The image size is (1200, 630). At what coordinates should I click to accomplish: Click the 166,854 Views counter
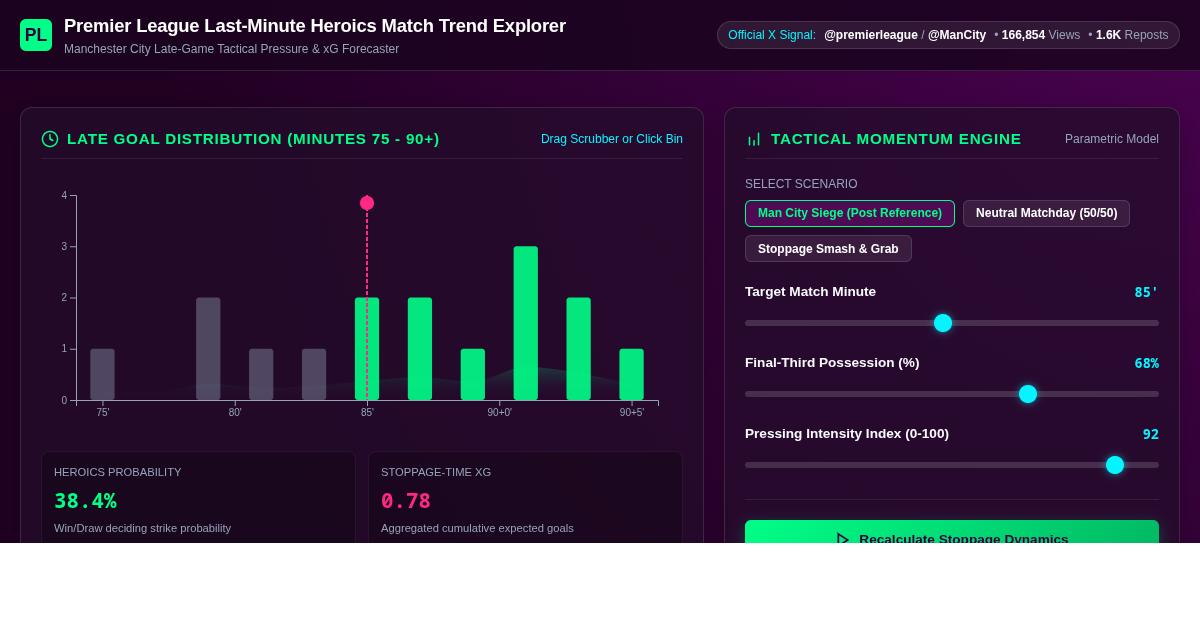pyautogui.click(x=1041, y=35)
